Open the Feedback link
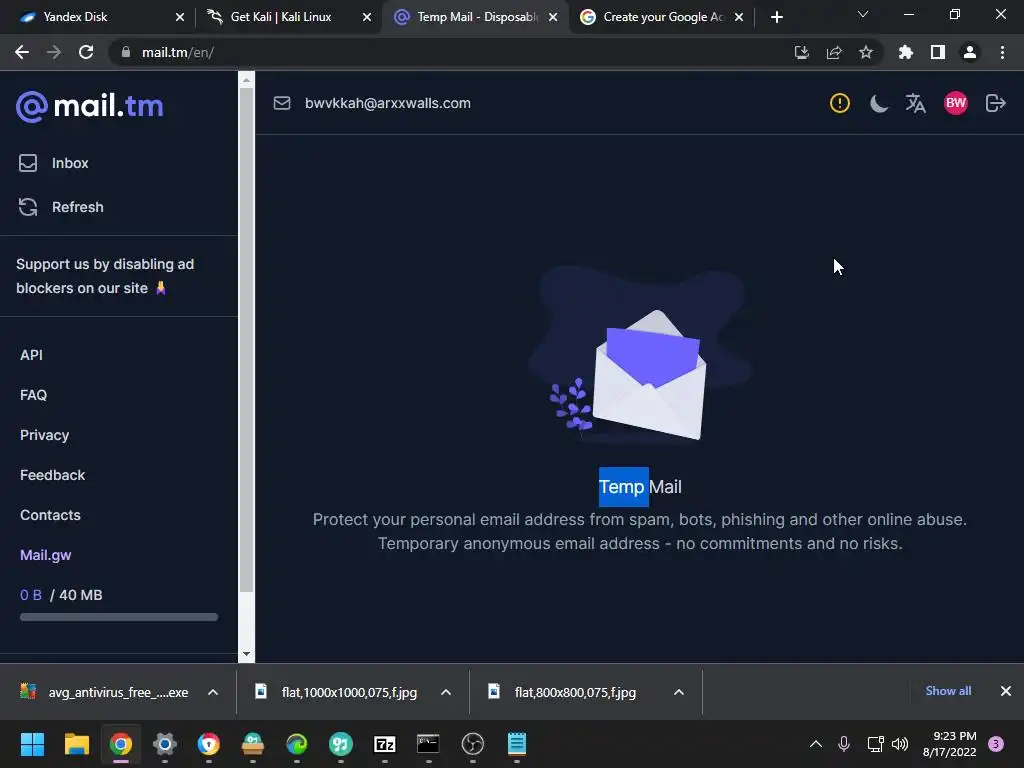Viewport: 1024px width, 768px height. (x=52, y=475)
